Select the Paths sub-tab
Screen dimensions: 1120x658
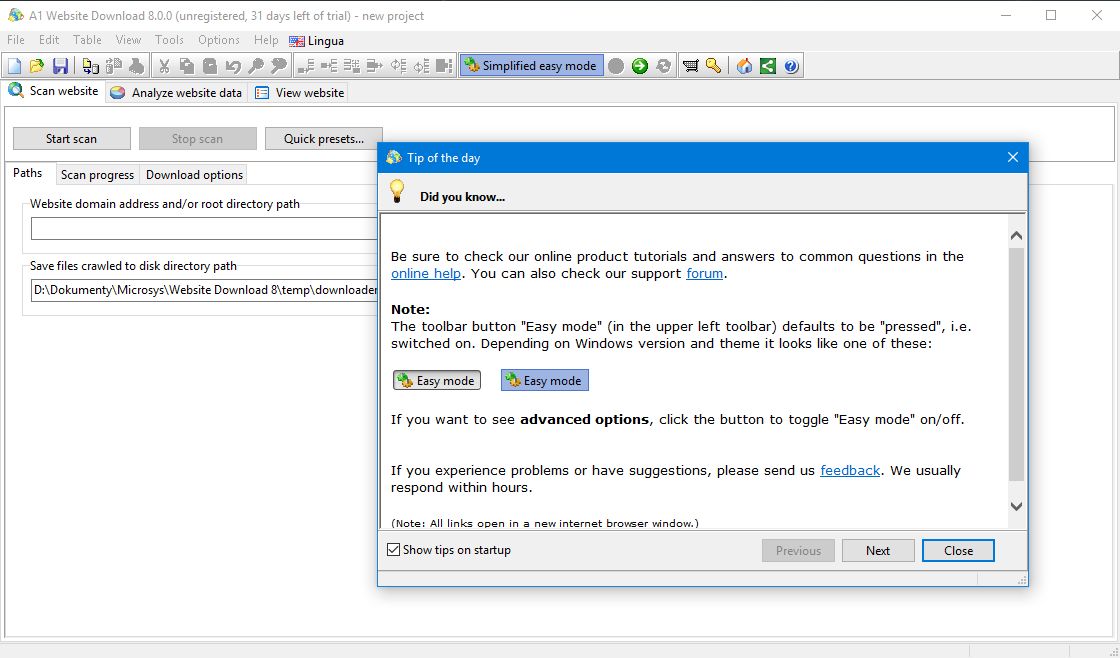[x=28, y=173]
